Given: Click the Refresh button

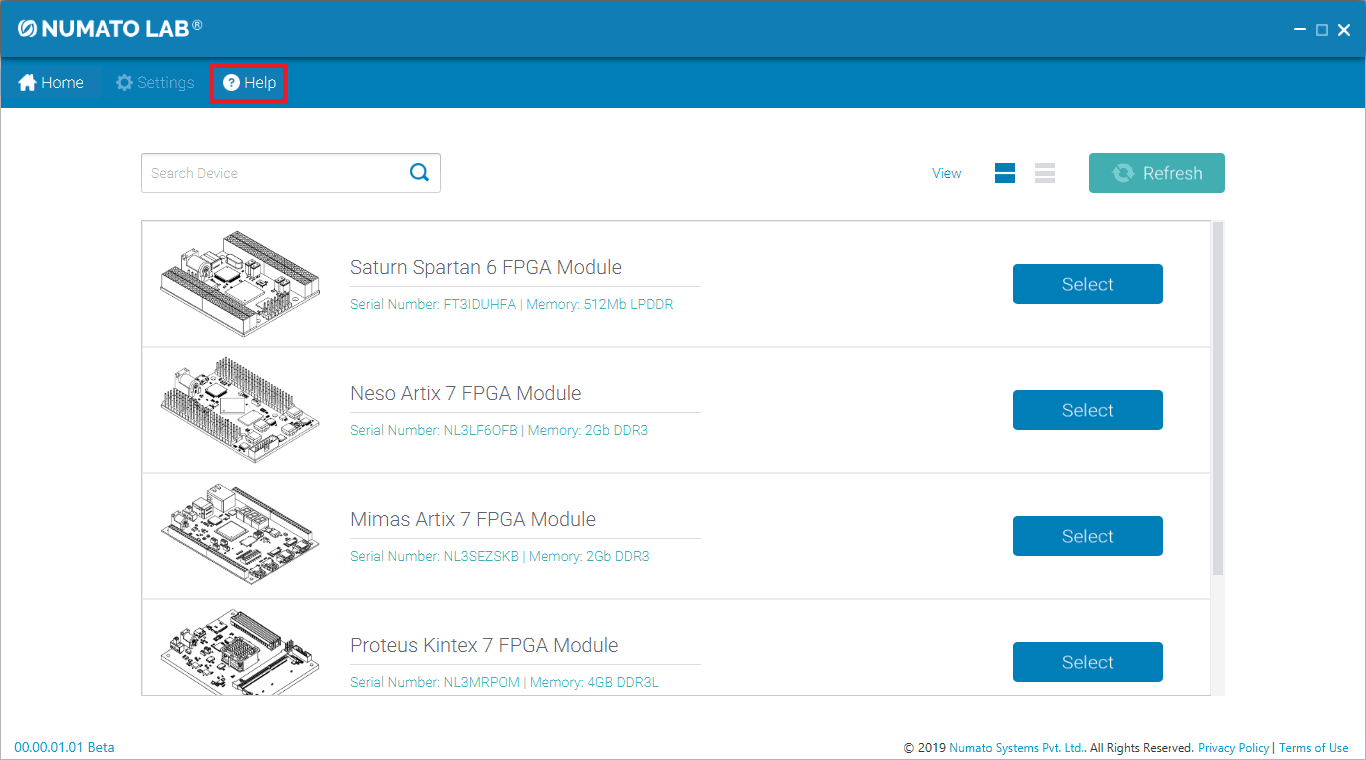Looking at the screenshot, I should tap(1156, 173).
